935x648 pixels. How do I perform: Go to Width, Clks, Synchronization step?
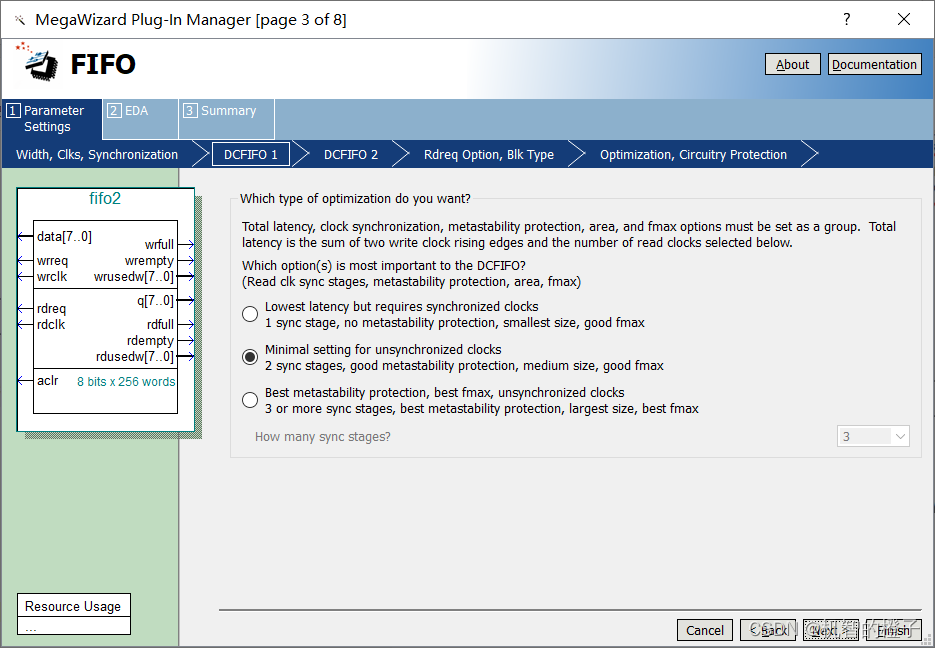point(97,154)
